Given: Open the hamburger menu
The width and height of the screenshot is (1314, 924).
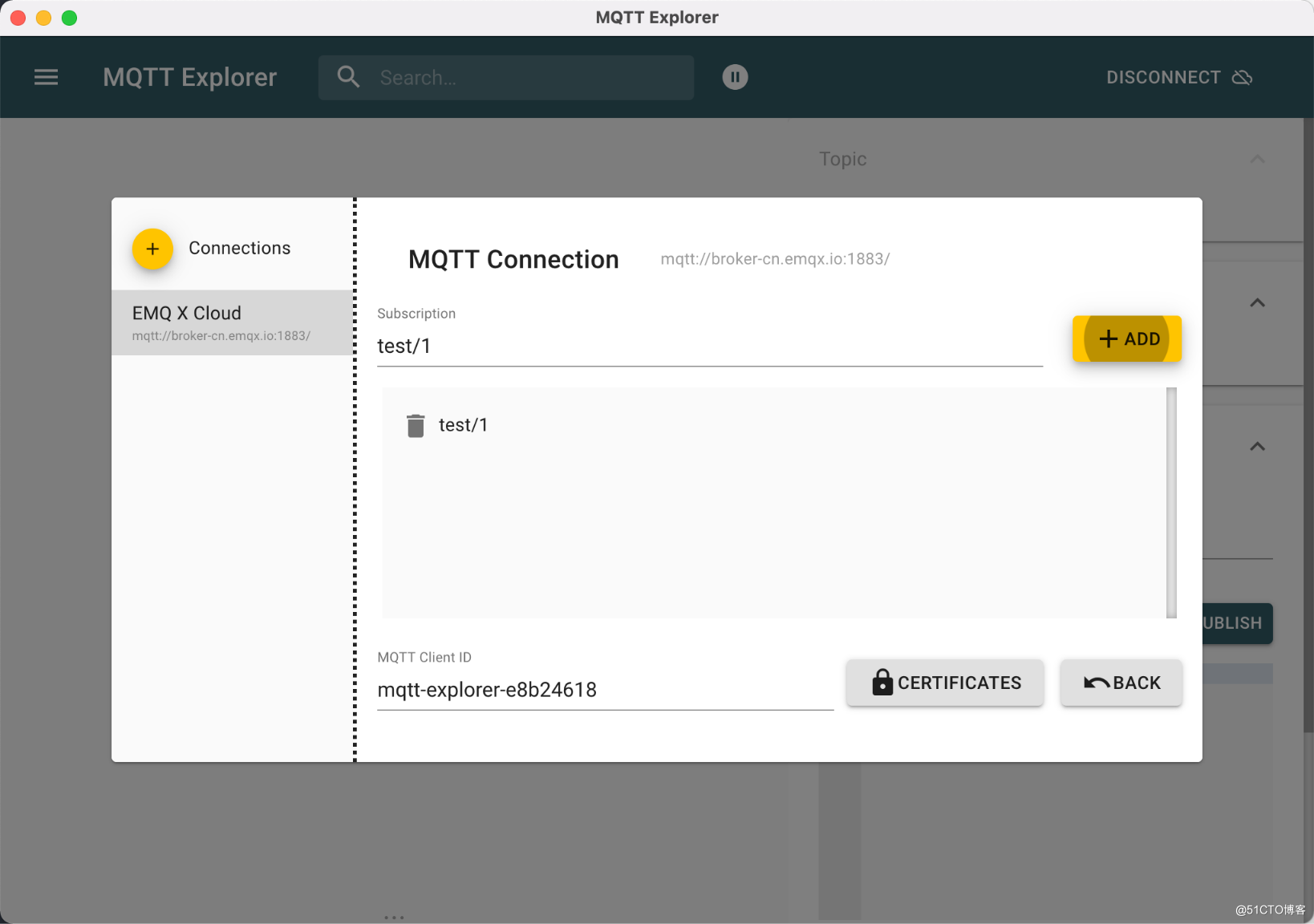Looking at the screenshot, I should click(x=46, y=77).
